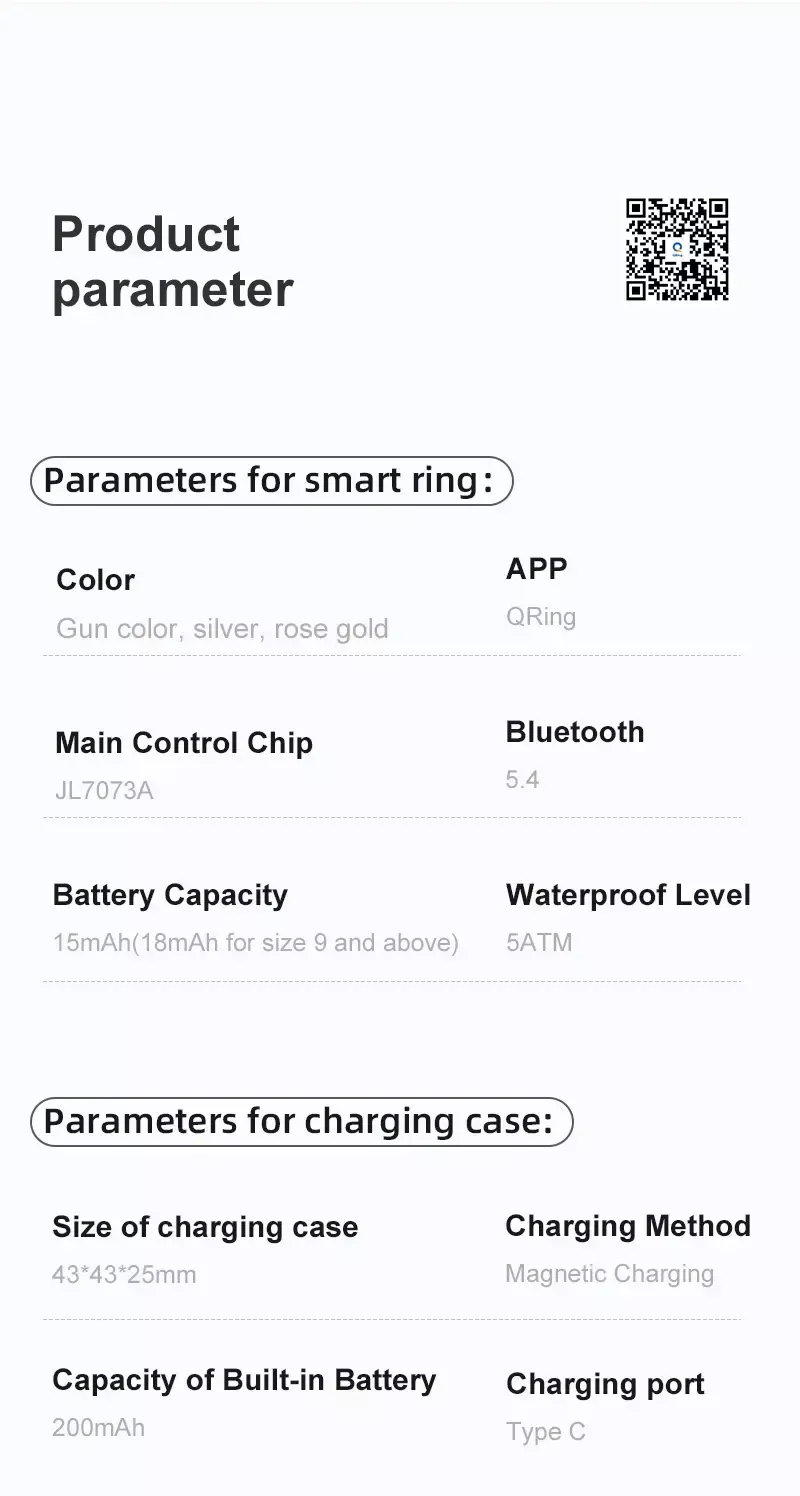Screen dimensions: 800x1496
Task: Click the 15mAh battery capacity text
Action: click(x=255, y=943)
